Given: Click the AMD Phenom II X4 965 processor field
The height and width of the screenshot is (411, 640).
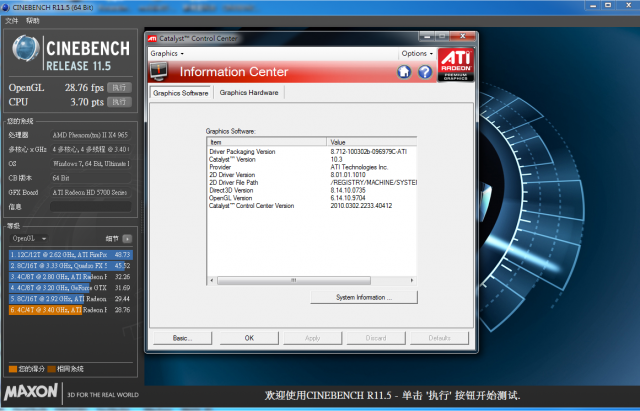Looking at the screenshot, I should [91, 135].
